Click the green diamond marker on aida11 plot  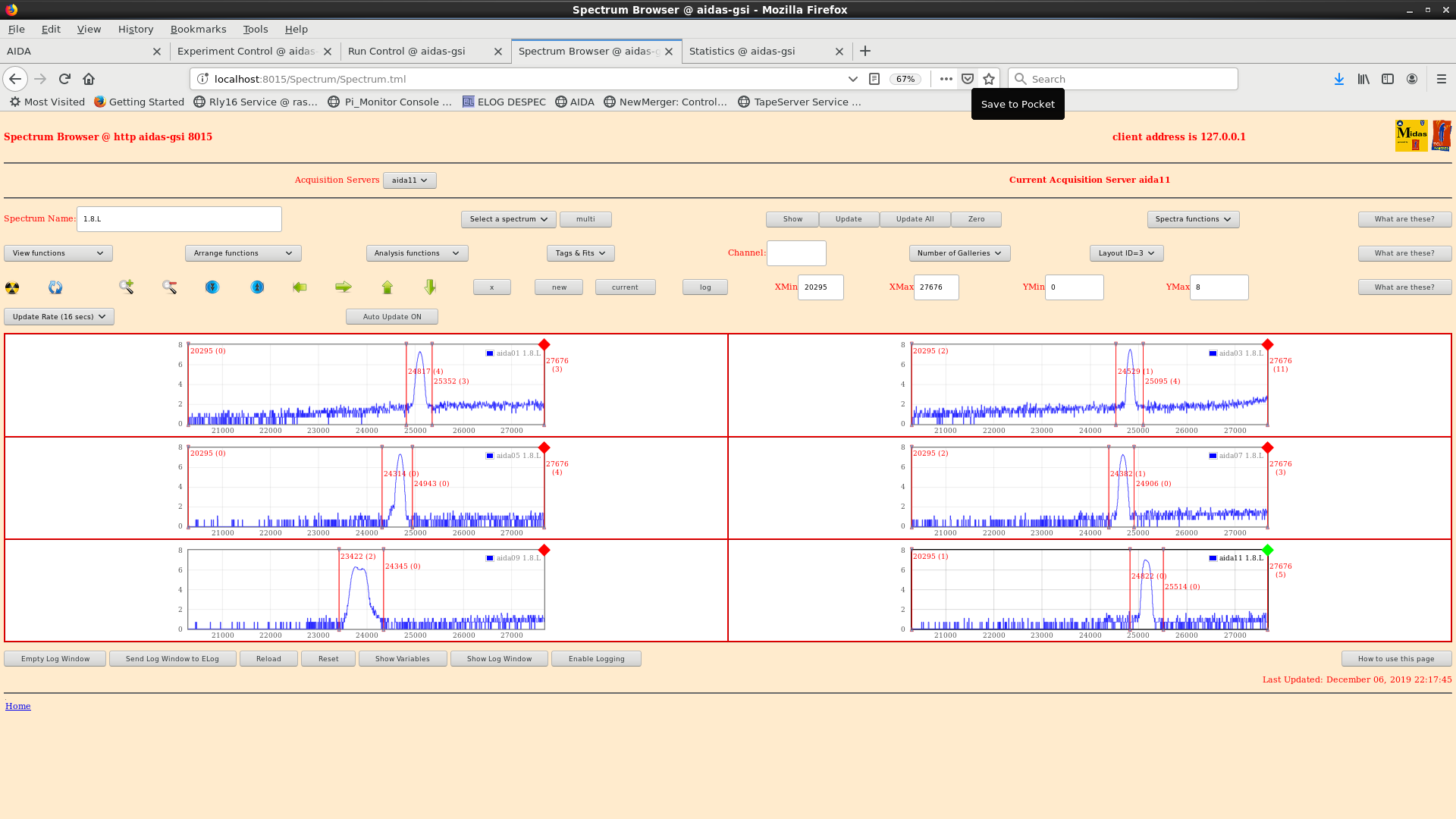coord(1267,550)
